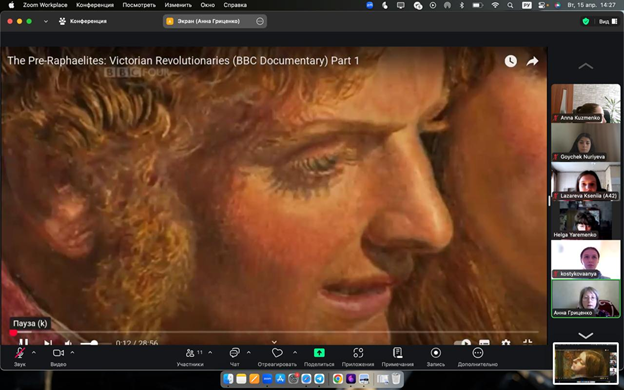Pause the YouTube video playback
624x390 pixels.
pos(23,342)
